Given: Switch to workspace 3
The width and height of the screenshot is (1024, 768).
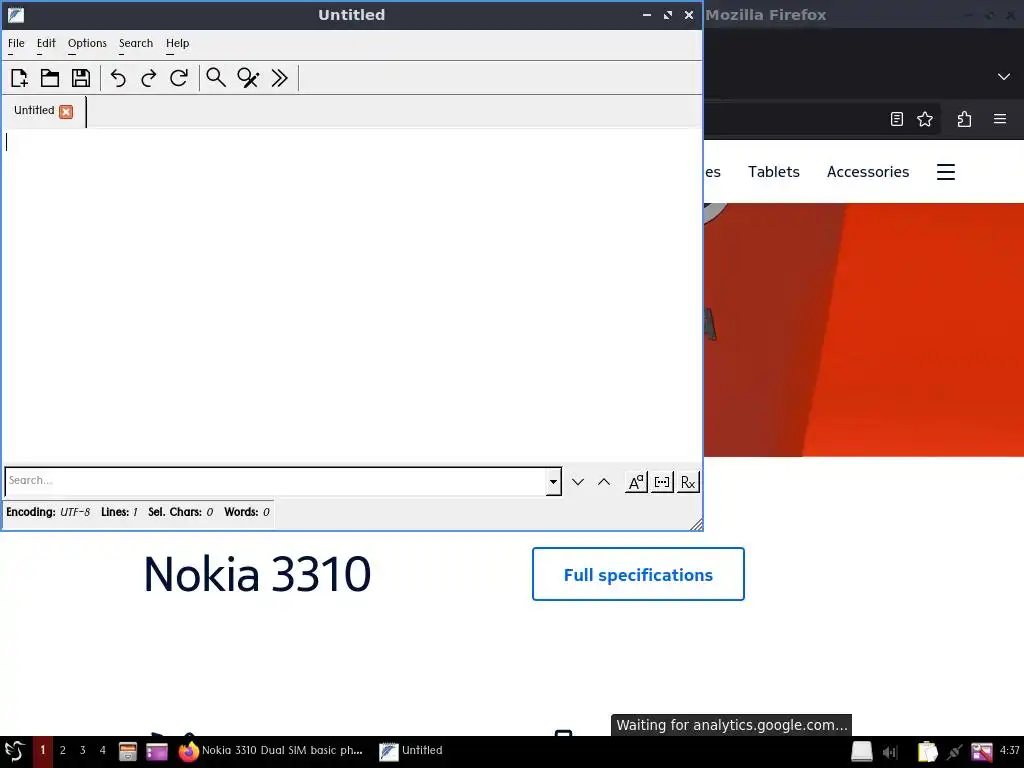Looking at the screenshot, I should (82, 750).
